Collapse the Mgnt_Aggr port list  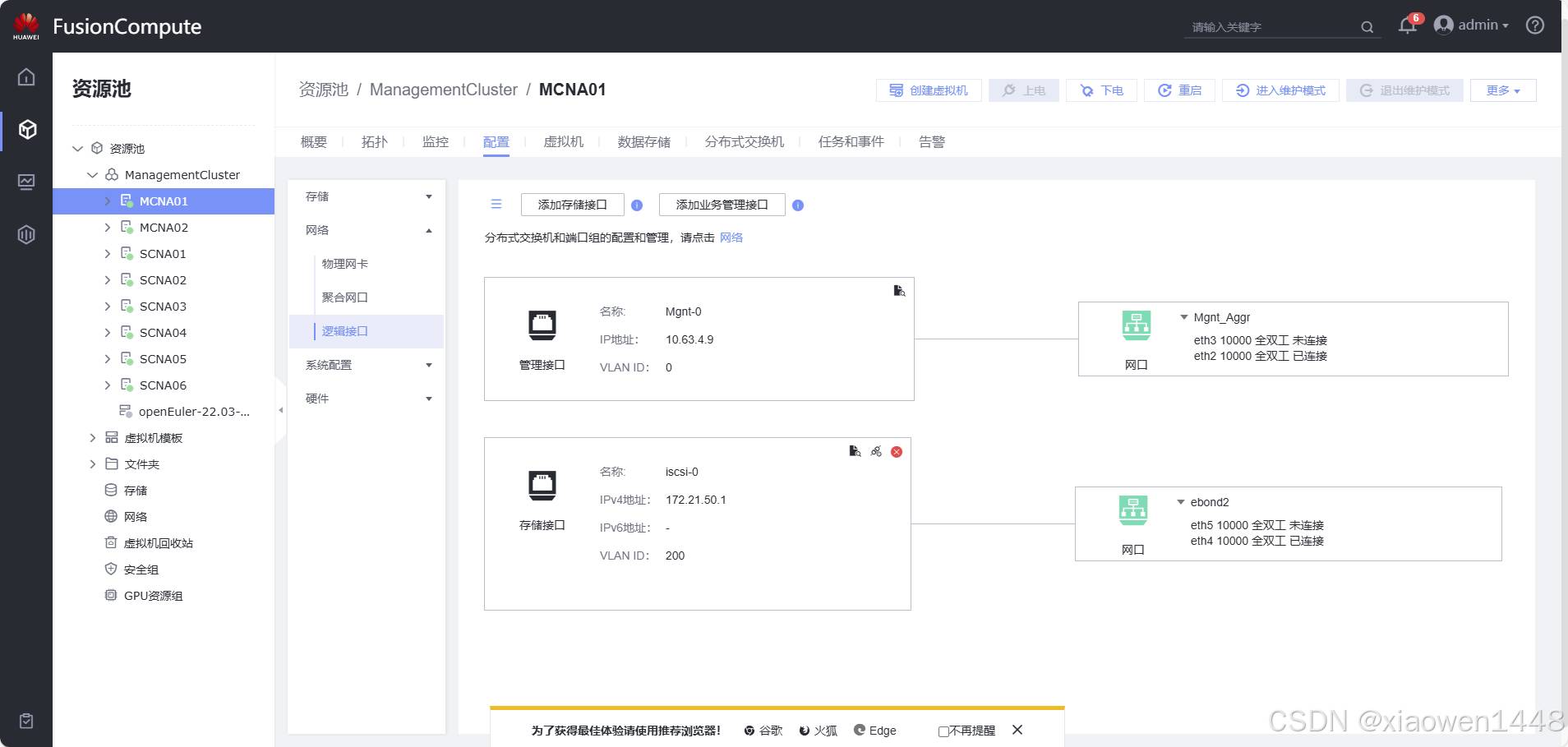[1184, 317]
